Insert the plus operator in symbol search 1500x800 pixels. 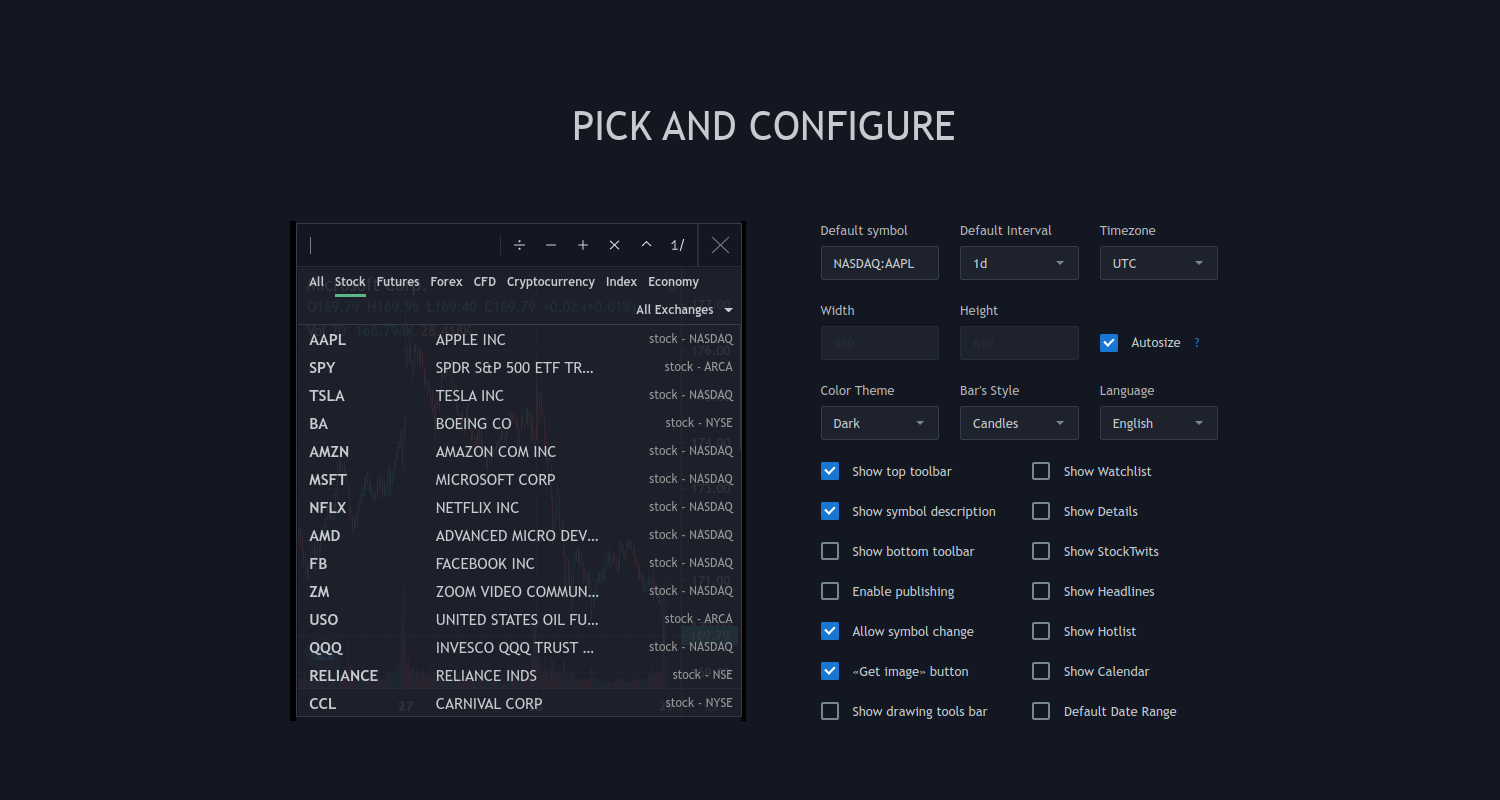583,245
